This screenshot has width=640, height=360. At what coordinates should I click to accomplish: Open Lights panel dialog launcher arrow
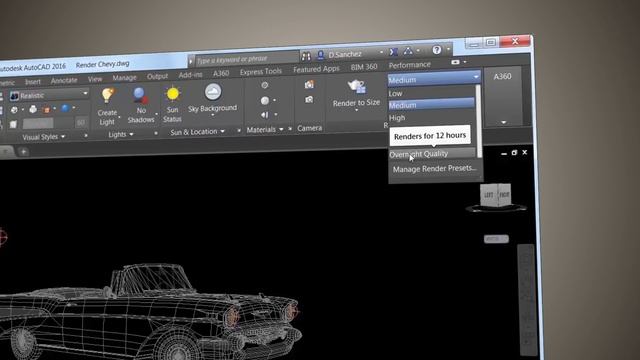click(x=156, y=133)
